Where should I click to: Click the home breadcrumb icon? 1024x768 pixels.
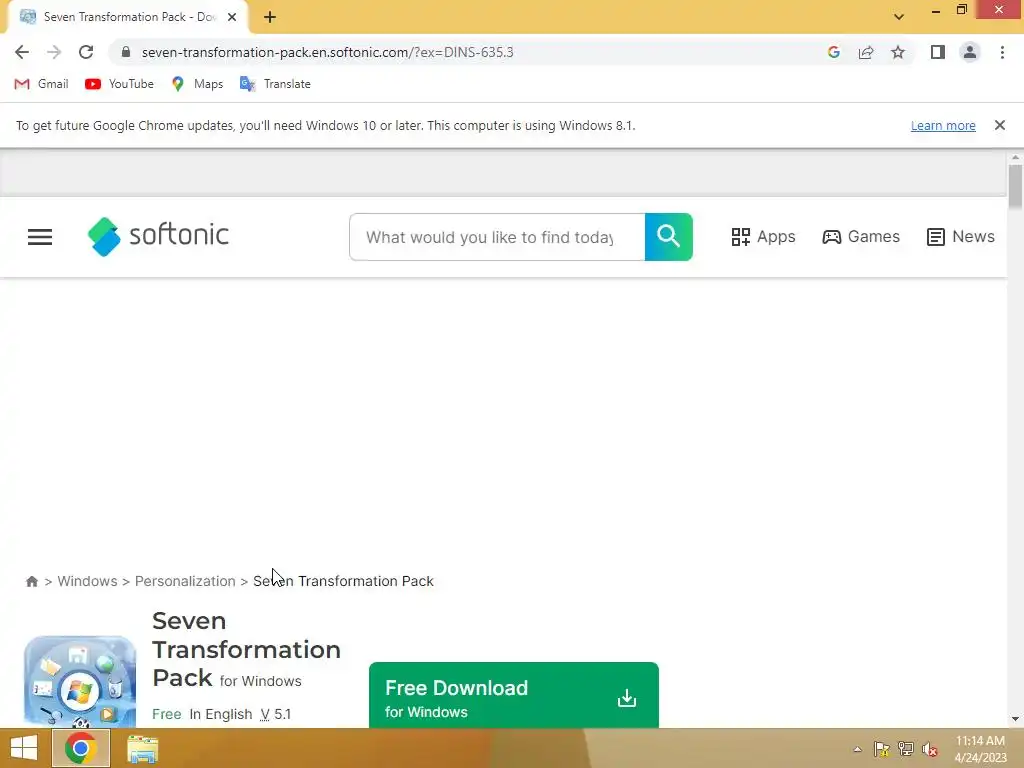tap(31, 581)
